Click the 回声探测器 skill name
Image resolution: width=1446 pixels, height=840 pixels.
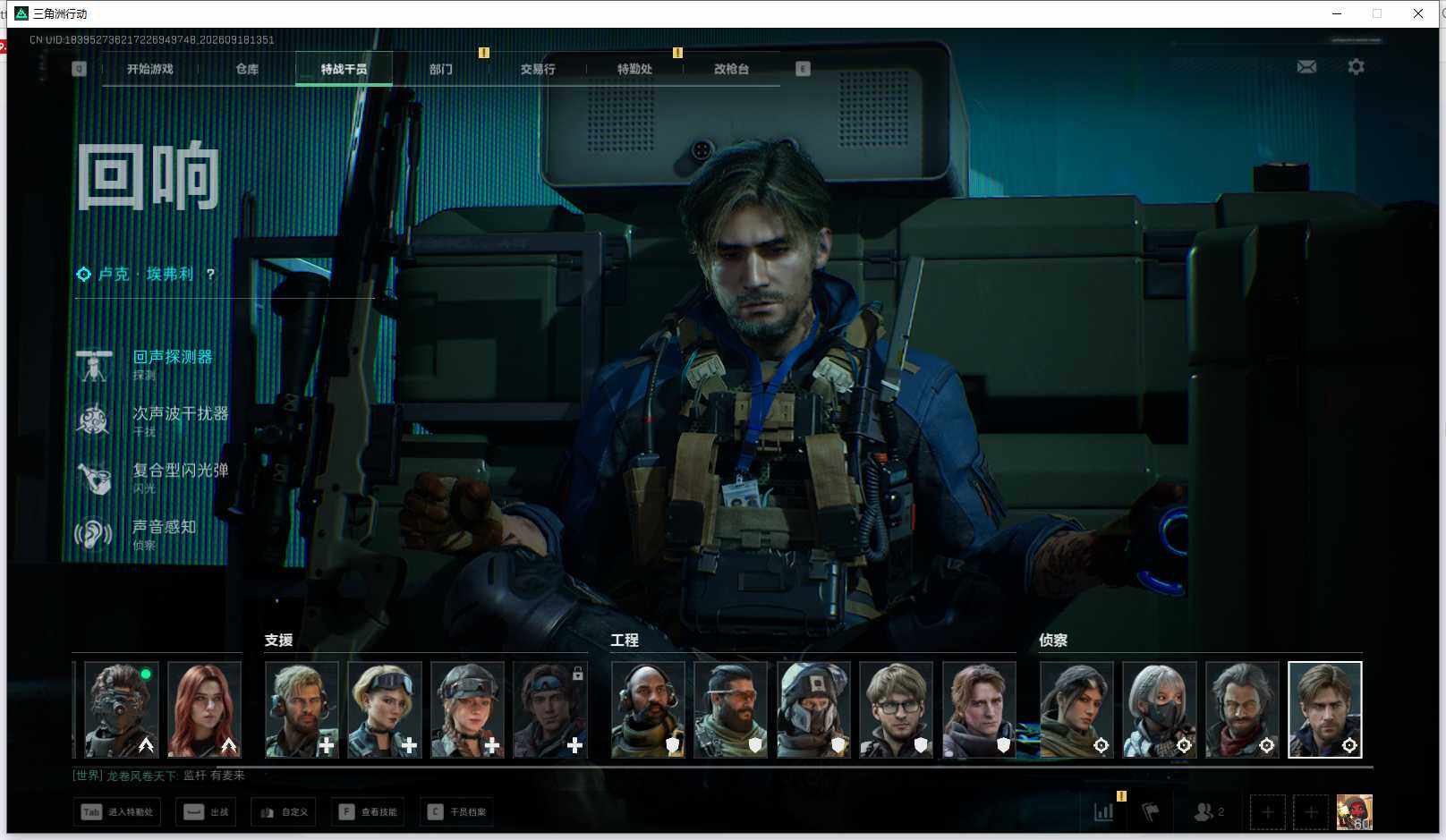tap(173, 357)
